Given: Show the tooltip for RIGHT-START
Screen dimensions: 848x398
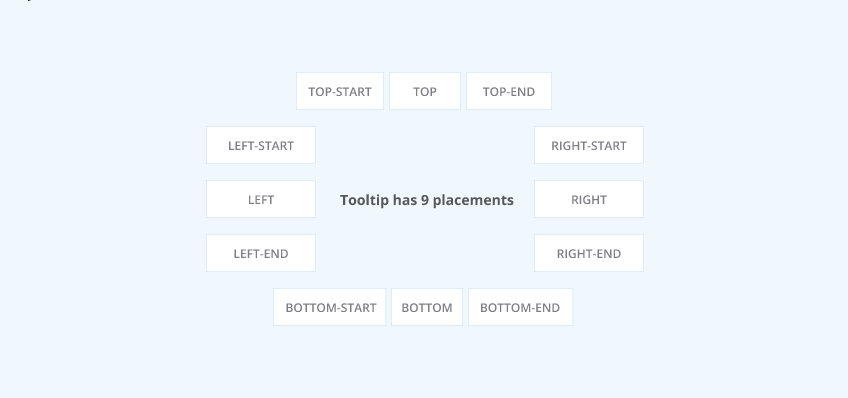Looking at the screenshot, I should pos(589,145).
